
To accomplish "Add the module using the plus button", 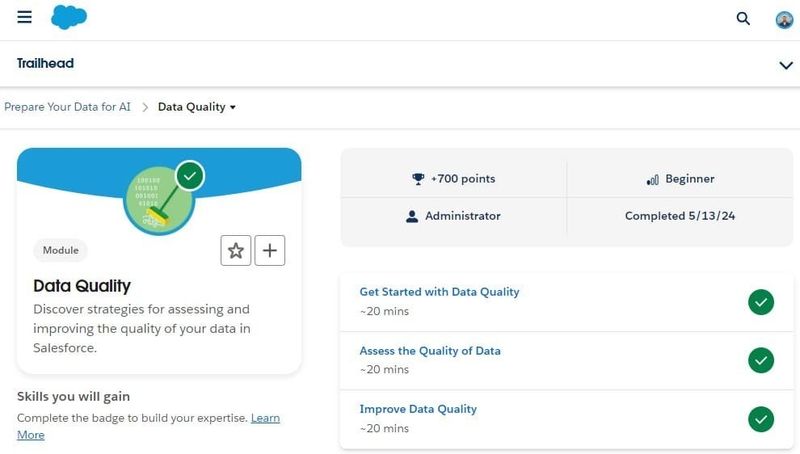I will (x=270, y=250).
